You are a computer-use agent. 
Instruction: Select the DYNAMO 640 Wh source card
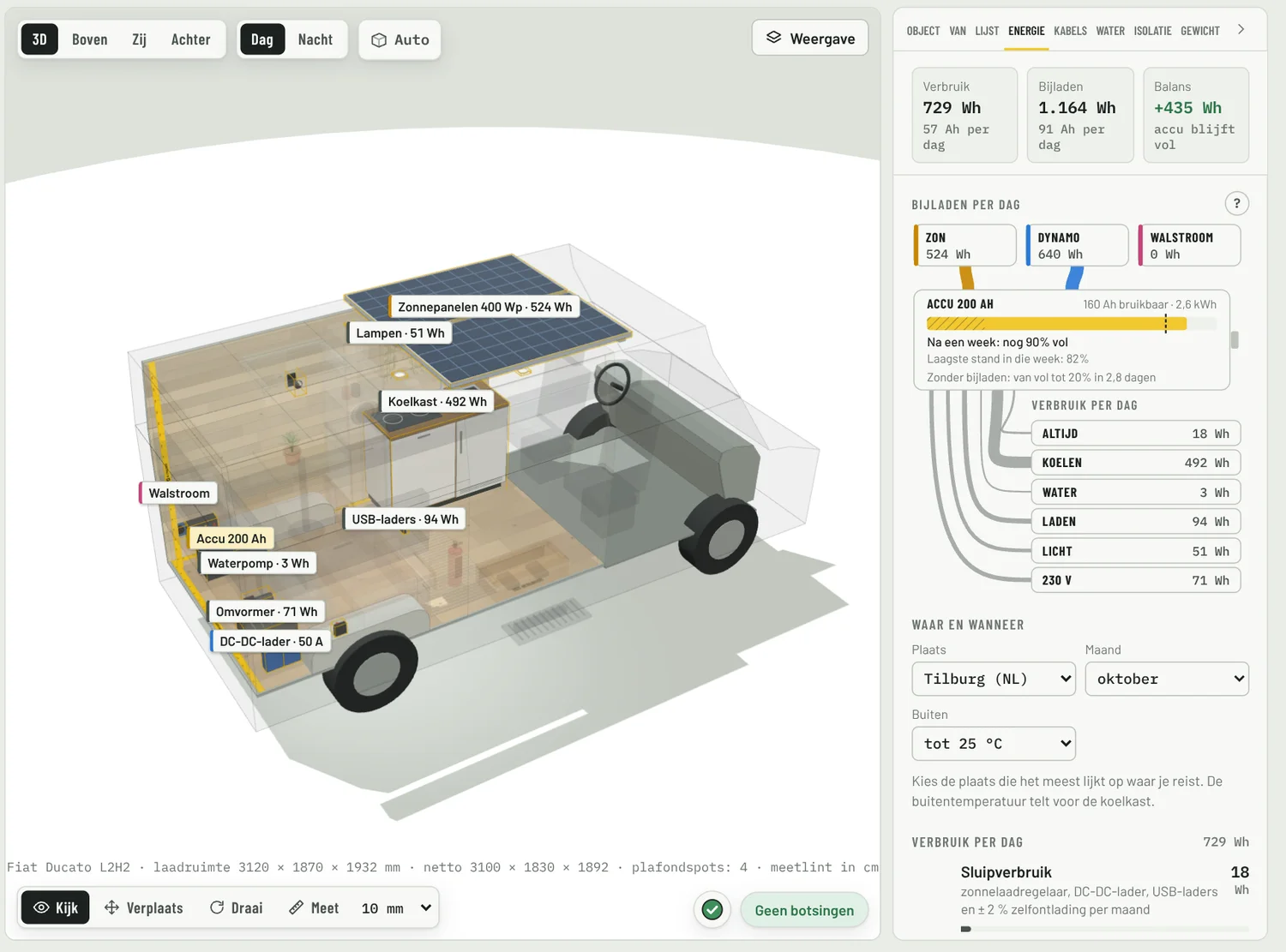pos(1078,245)
